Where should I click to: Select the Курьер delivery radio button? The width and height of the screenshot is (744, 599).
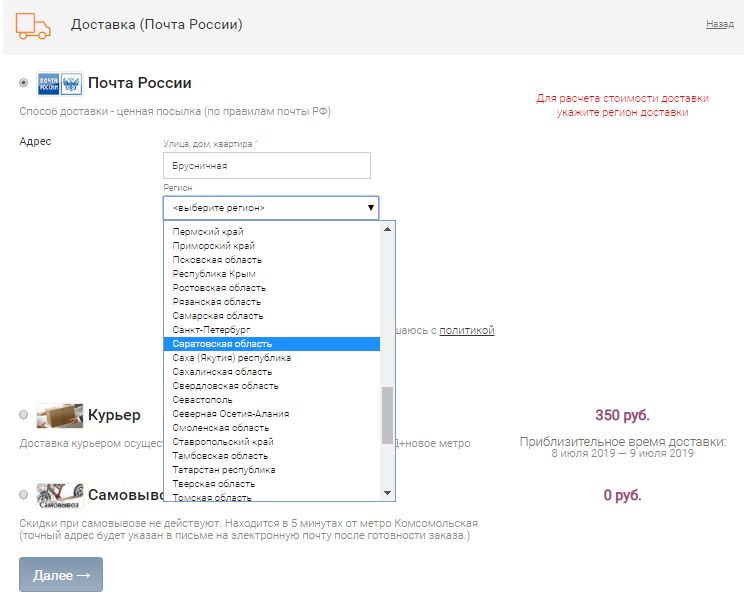point(23,414)
